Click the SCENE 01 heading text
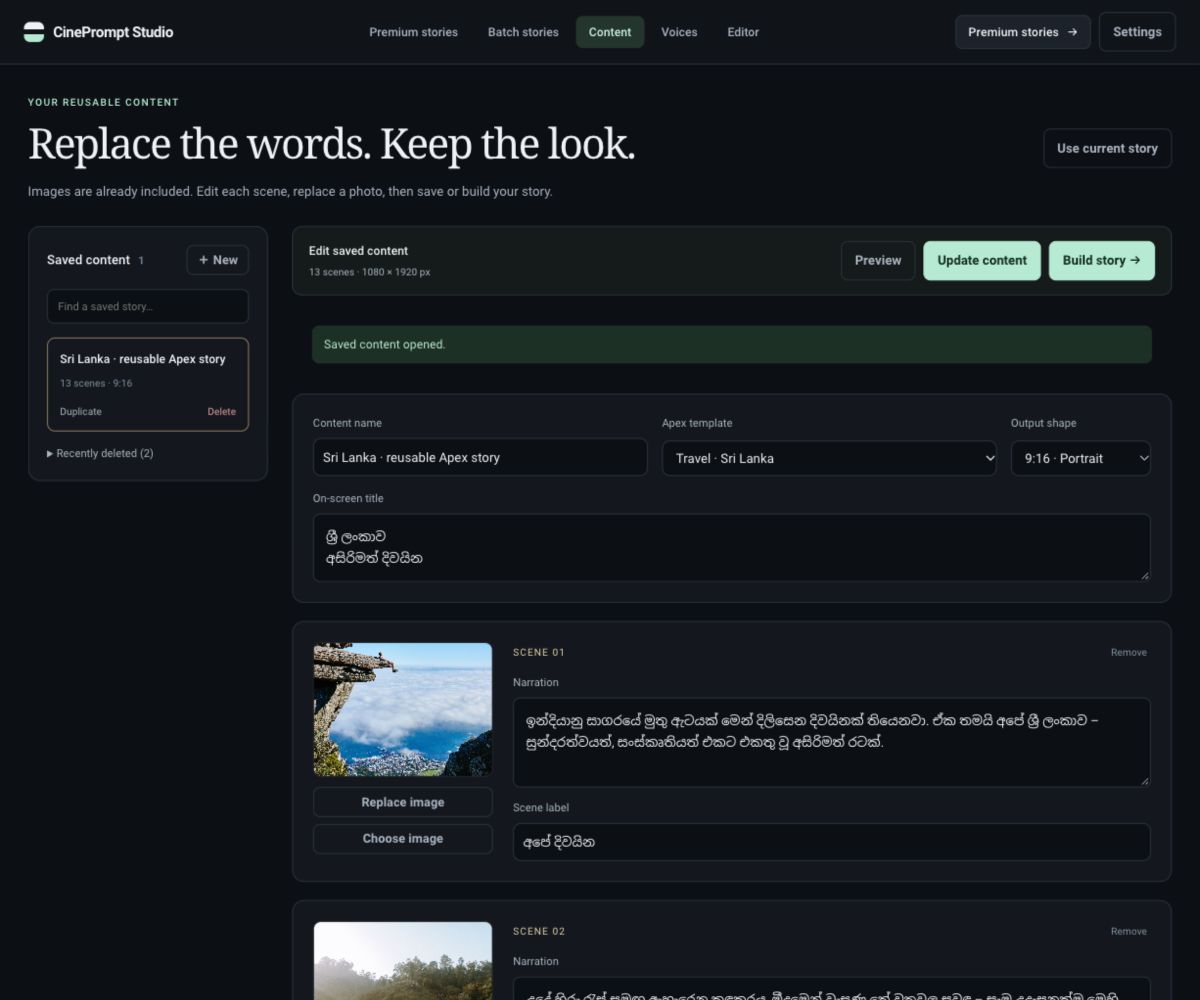Viewport: 1200px width, 1000px height. pos(539,653)
